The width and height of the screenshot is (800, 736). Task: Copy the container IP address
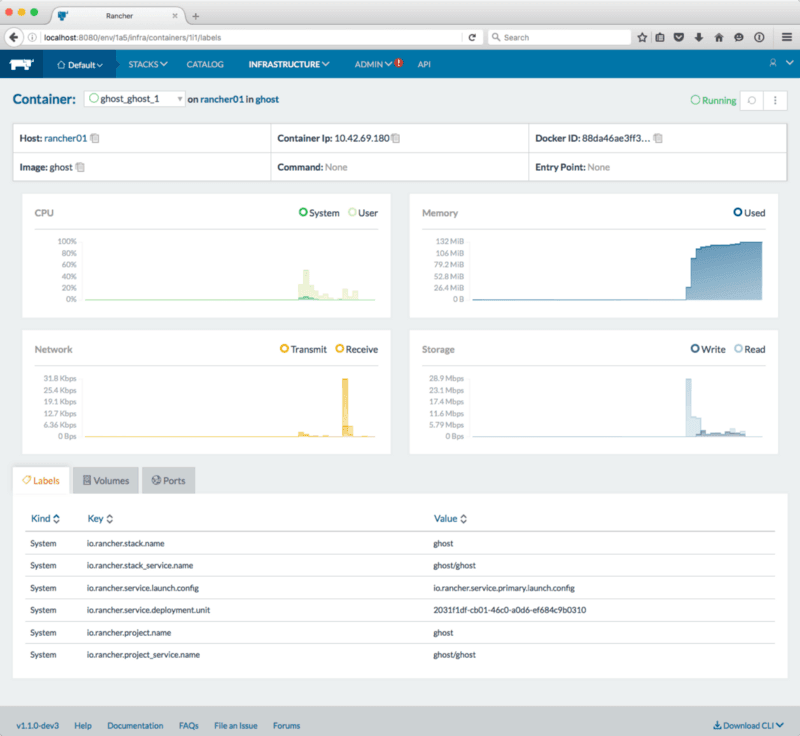396,138
